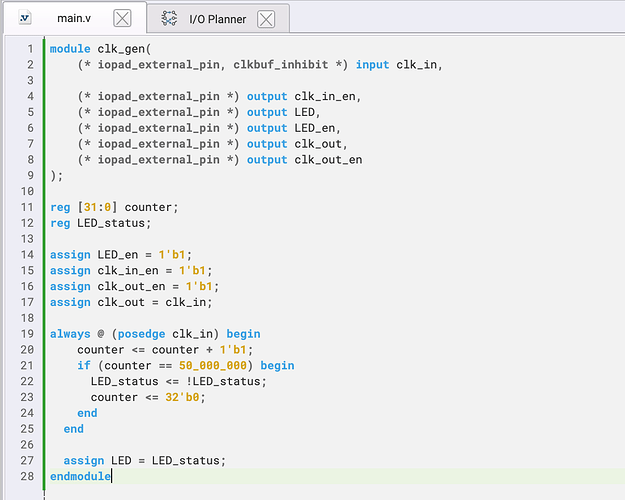625x500 pixels.
Task: Click the 'if' keyword on line 21
Action: point(84,365)
